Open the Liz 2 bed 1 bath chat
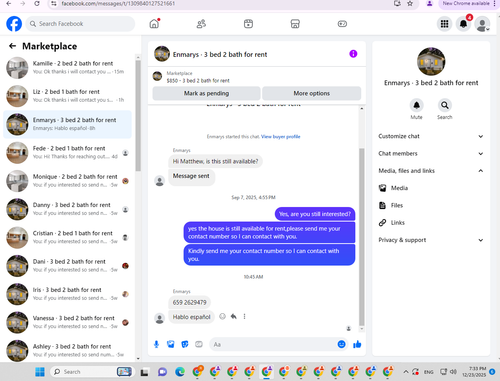500x381 pixels. click(x=68, y=96)
